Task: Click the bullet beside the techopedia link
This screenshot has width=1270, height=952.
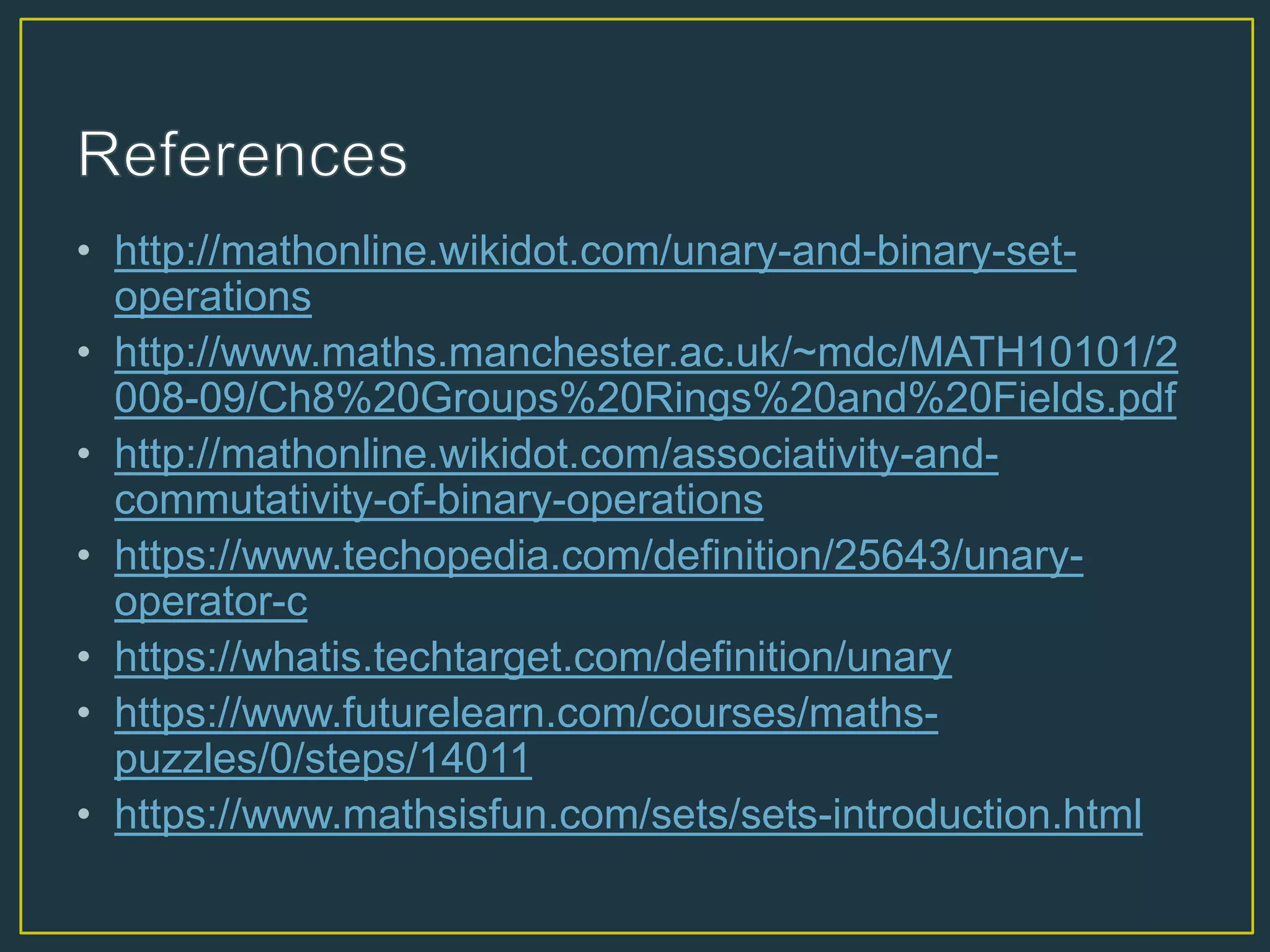Action: click(84, 556)
